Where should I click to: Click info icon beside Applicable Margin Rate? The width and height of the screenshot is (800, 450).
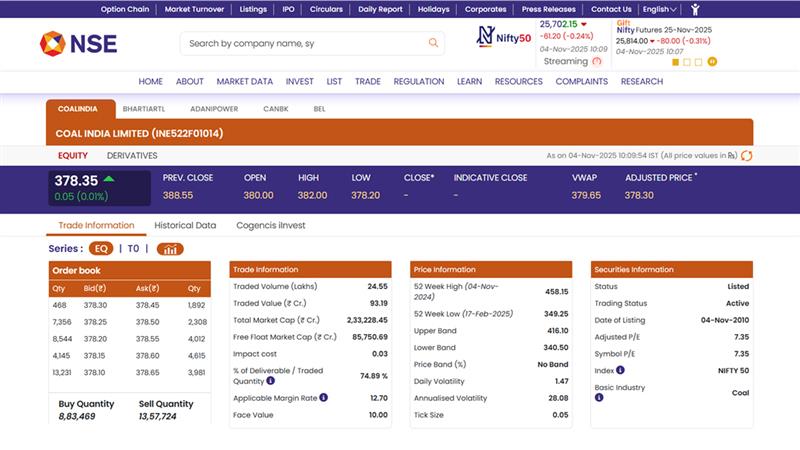coord(326,398)
